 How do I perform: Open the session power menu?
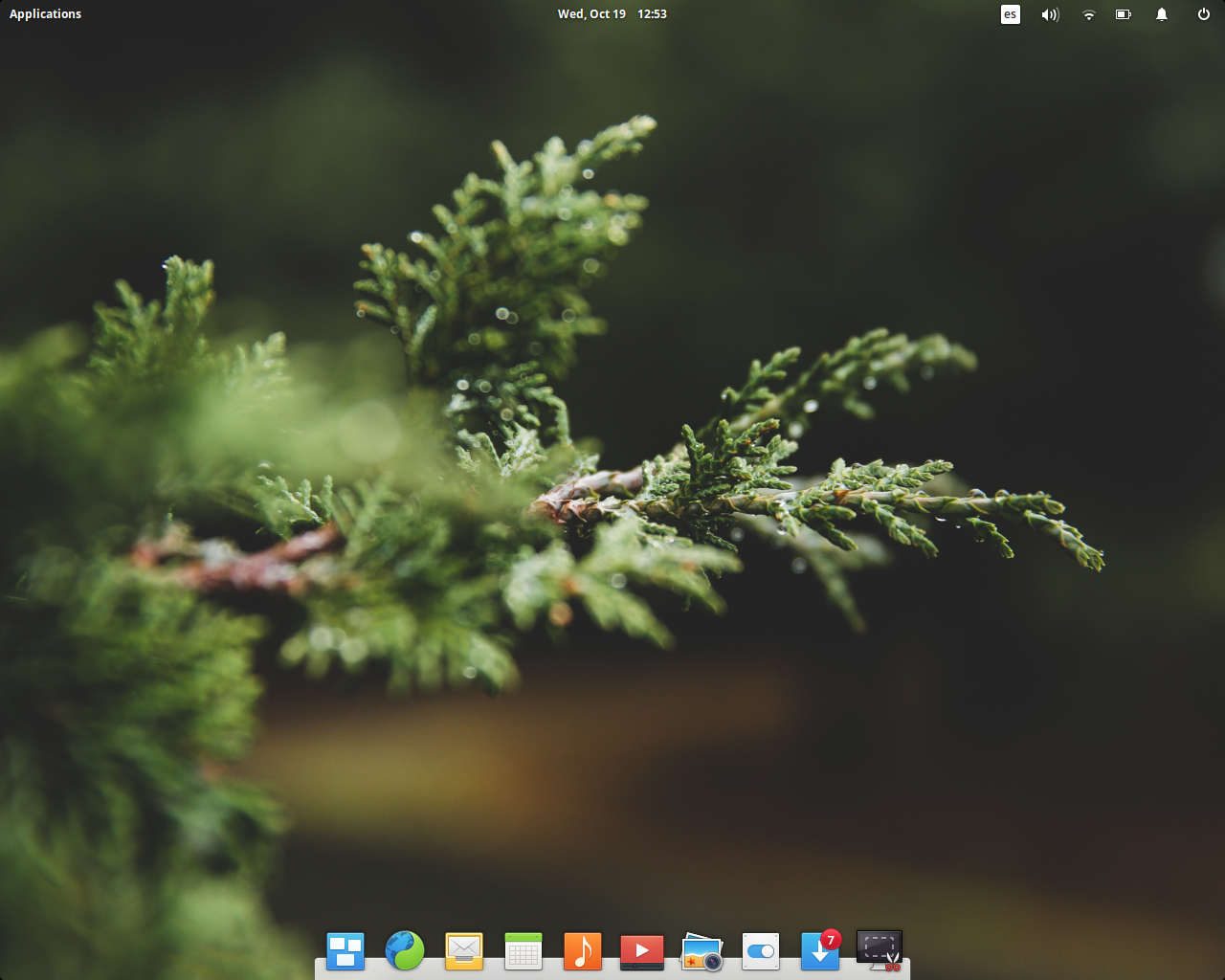[x=1204, y=14]
